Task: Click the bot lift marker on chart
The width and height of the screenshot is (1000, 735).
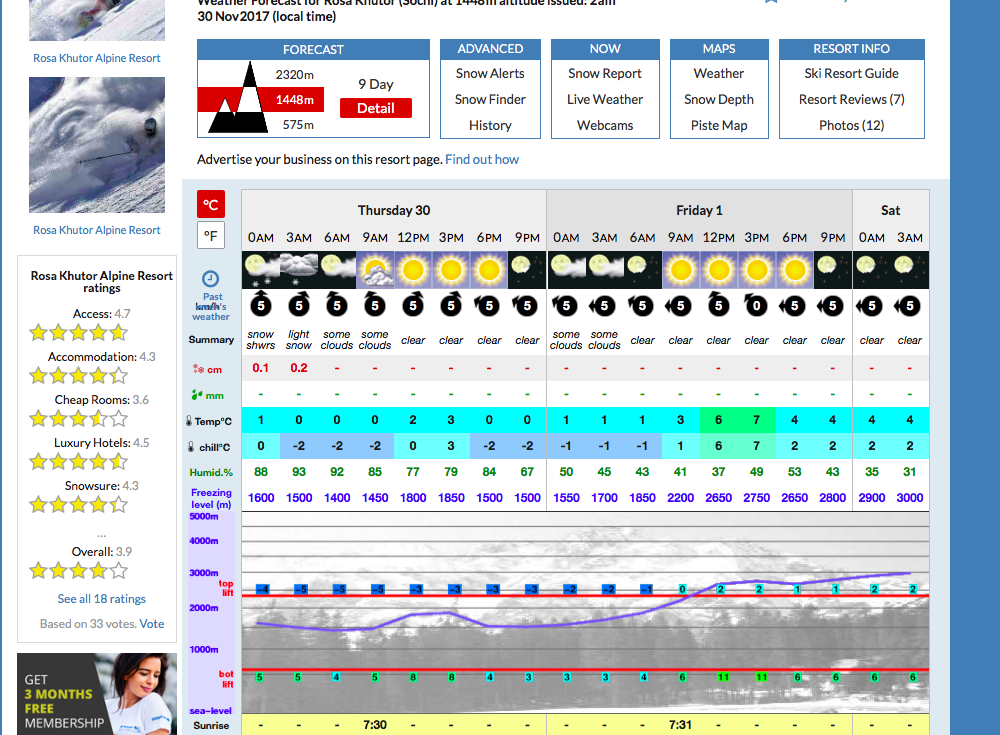Action: click(x=226, y=679)
